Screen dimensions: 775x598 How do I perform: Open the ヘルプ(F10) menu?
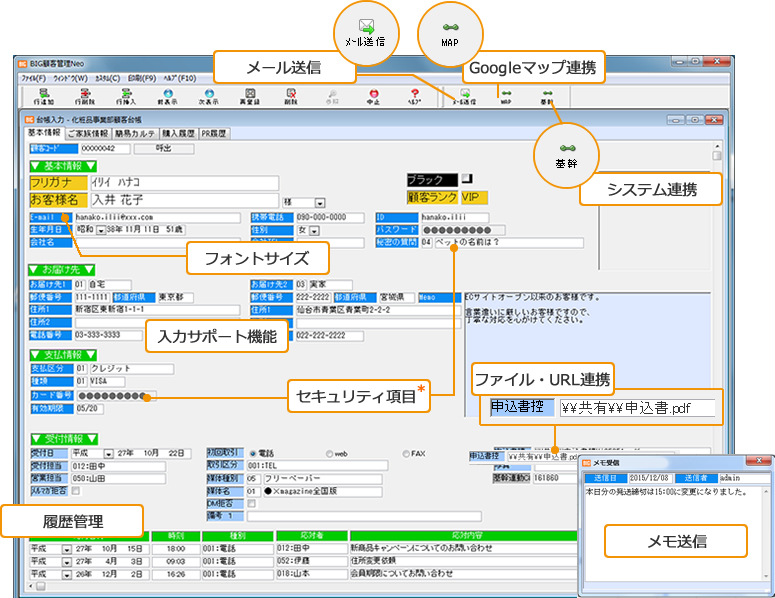(x=180, y=79)
